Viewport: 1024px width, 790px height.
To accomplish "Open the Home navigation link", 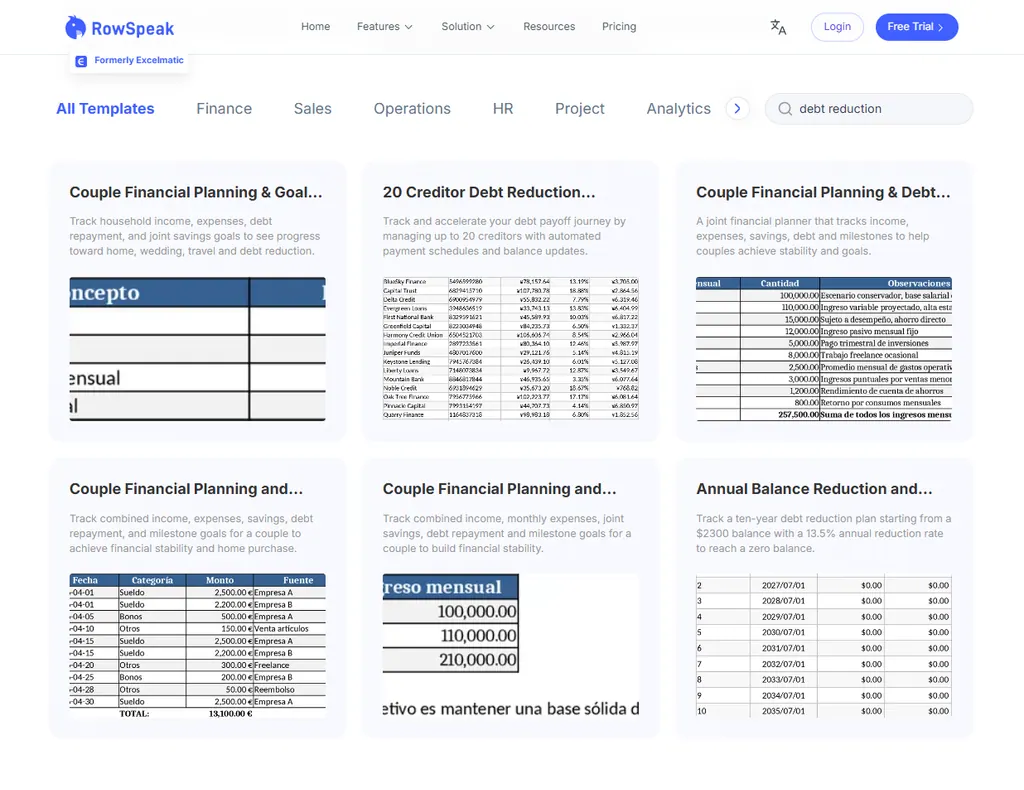I will pyautogui.click(x=315, y=27).
